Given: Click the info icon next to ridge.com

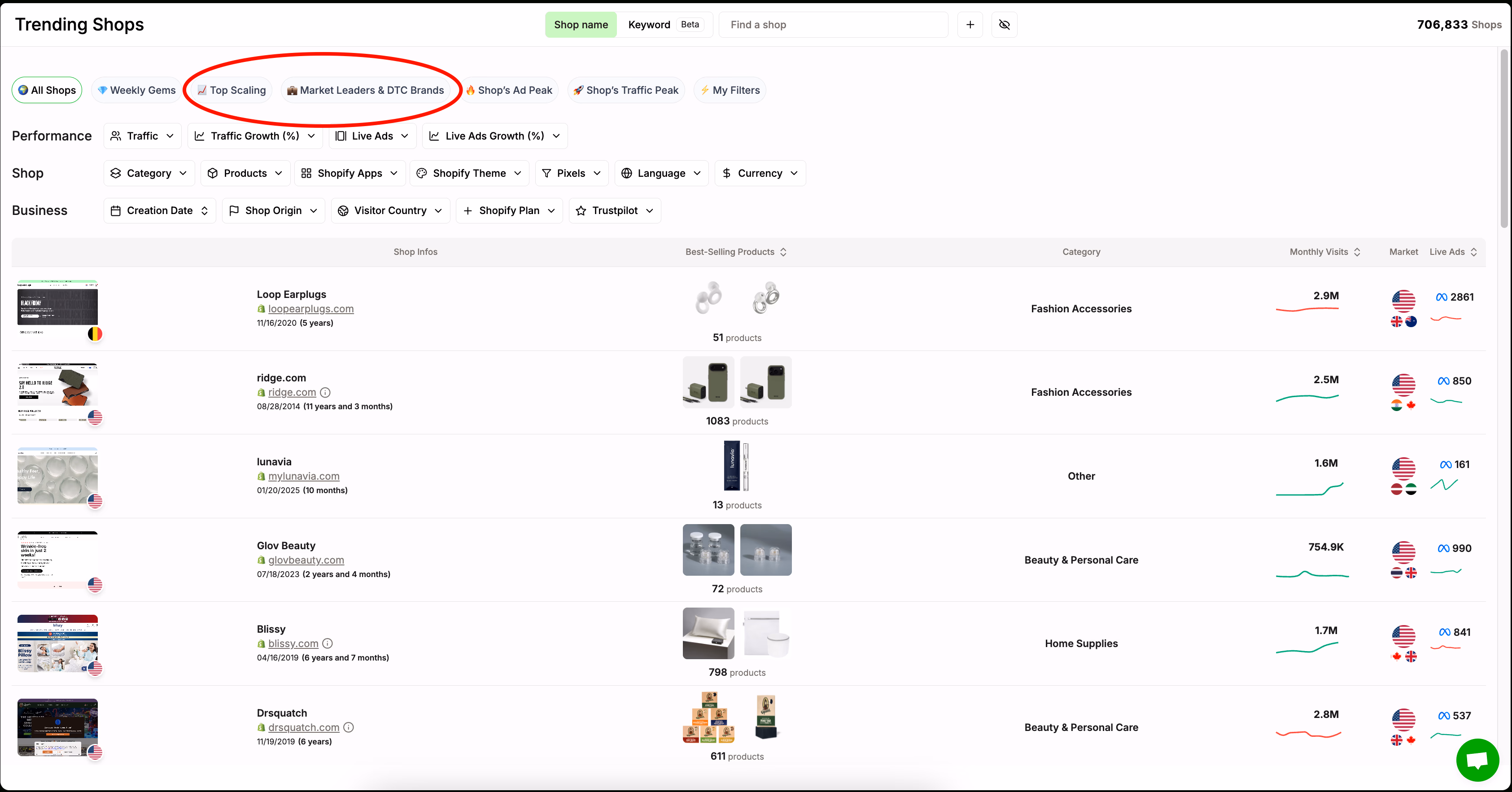Looking at the screenshot, I should 326,392.
